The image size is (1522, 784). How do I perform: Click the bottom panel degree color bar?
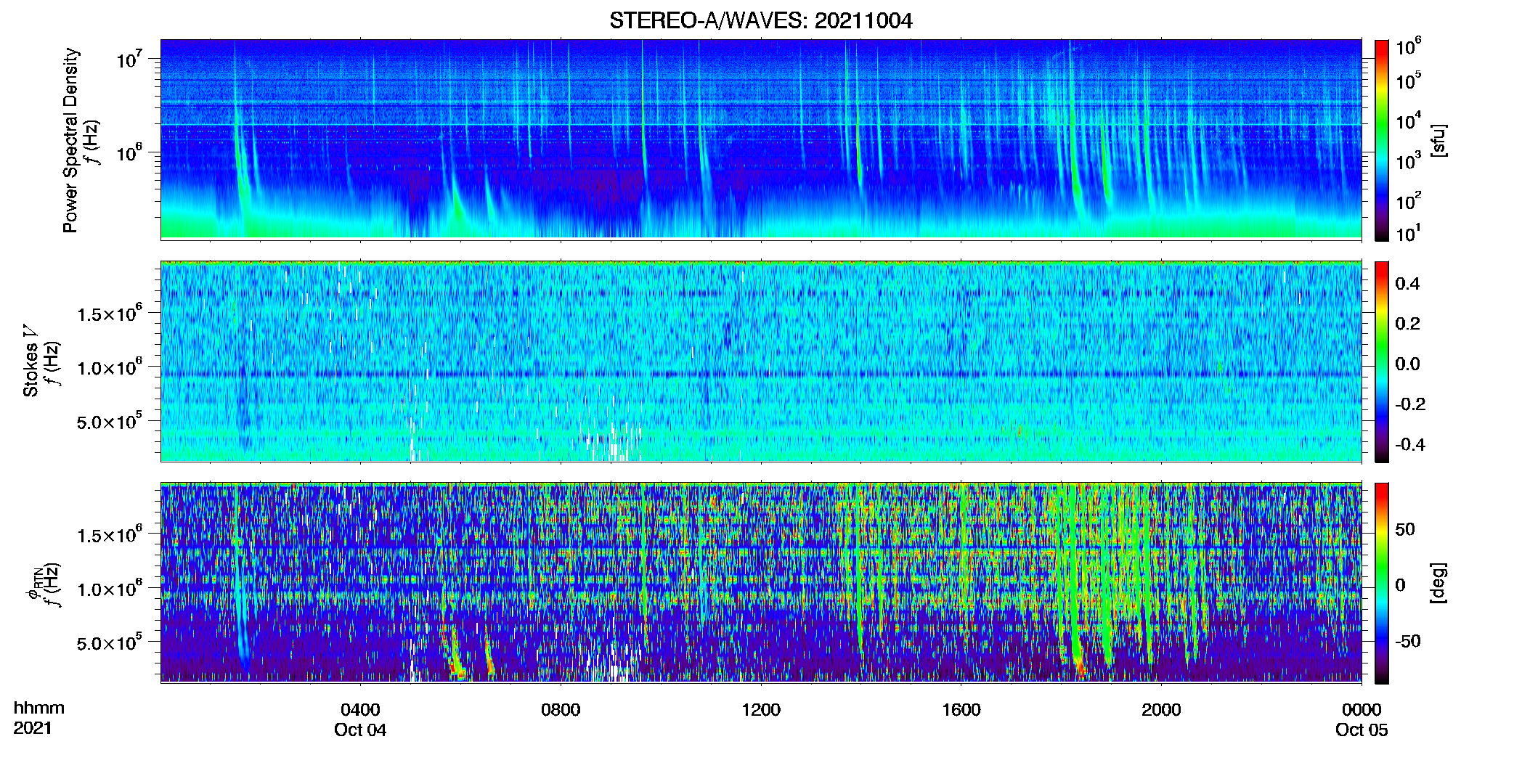coord(1382,583)
